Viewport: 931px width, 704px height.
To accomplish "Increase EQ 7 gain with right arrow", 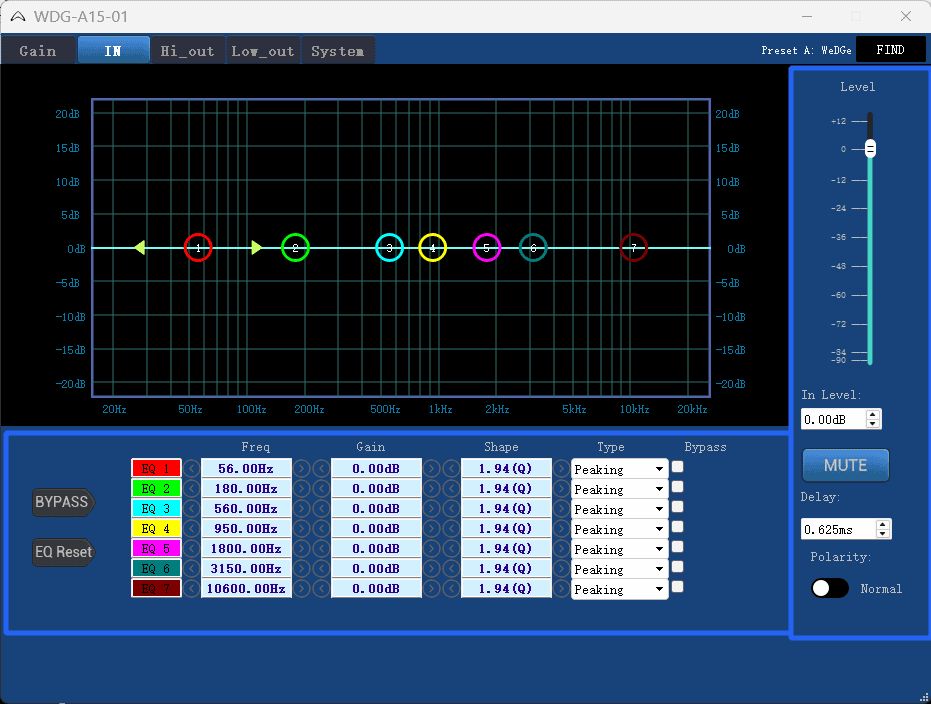I will pyautogui.click(x=432, y=589).
